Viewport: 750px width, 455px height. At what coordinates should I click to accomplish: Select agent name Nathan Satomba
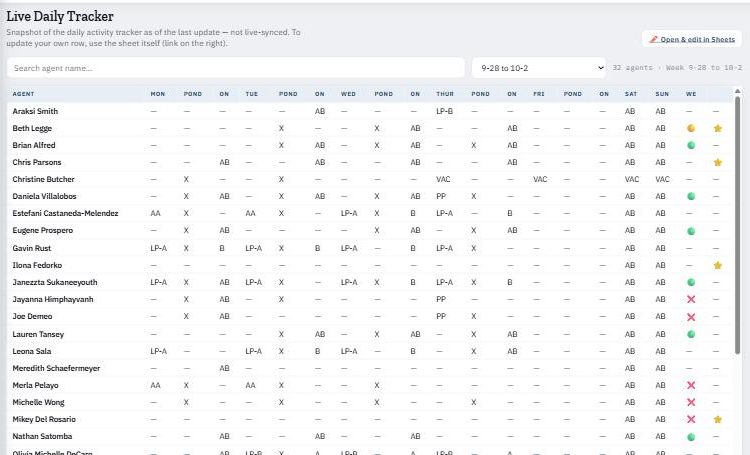point(42,436)
